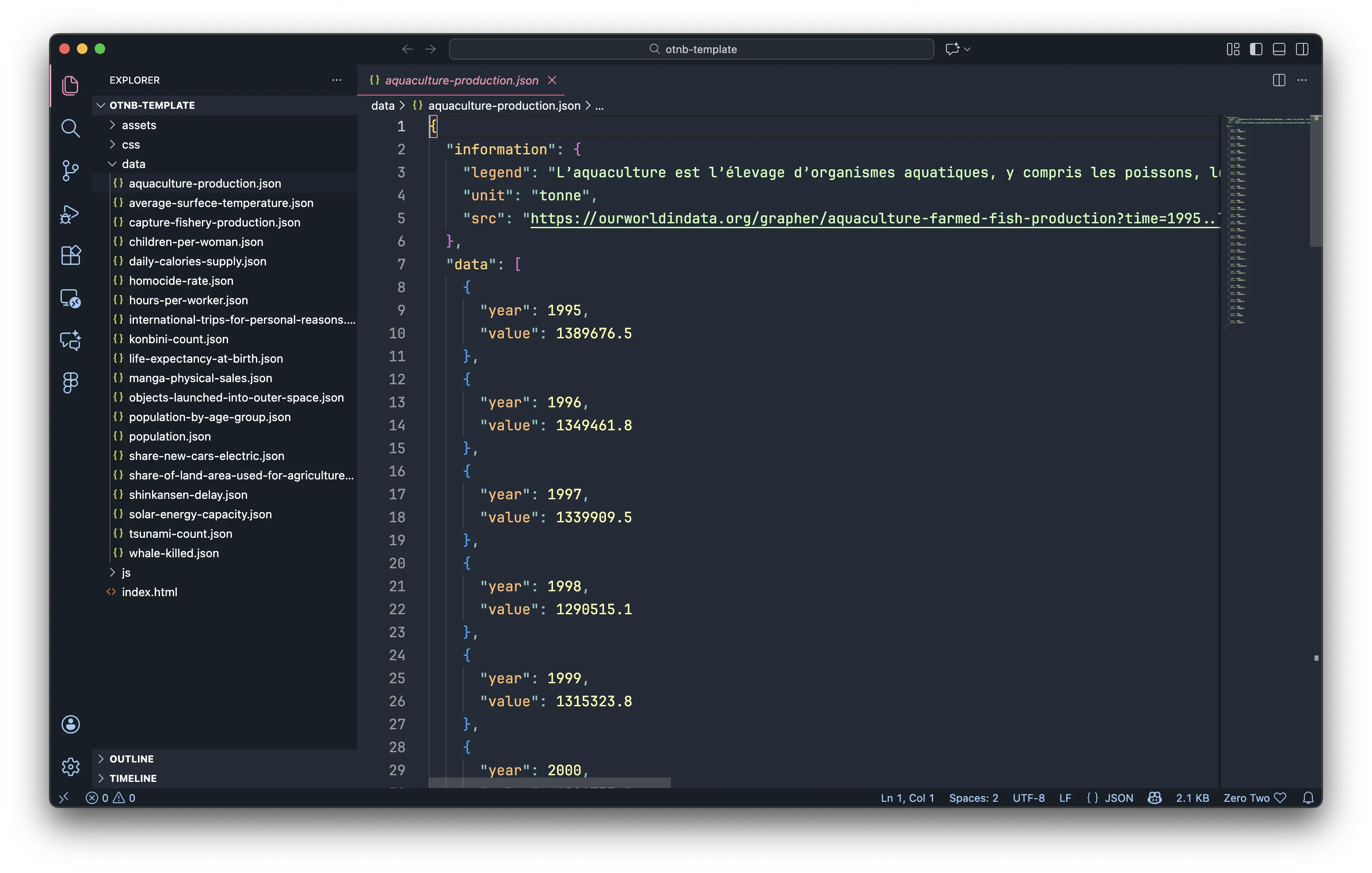Open the Search view in activity bar
The height and width of the screenshot is (873, 1372).
70,128
